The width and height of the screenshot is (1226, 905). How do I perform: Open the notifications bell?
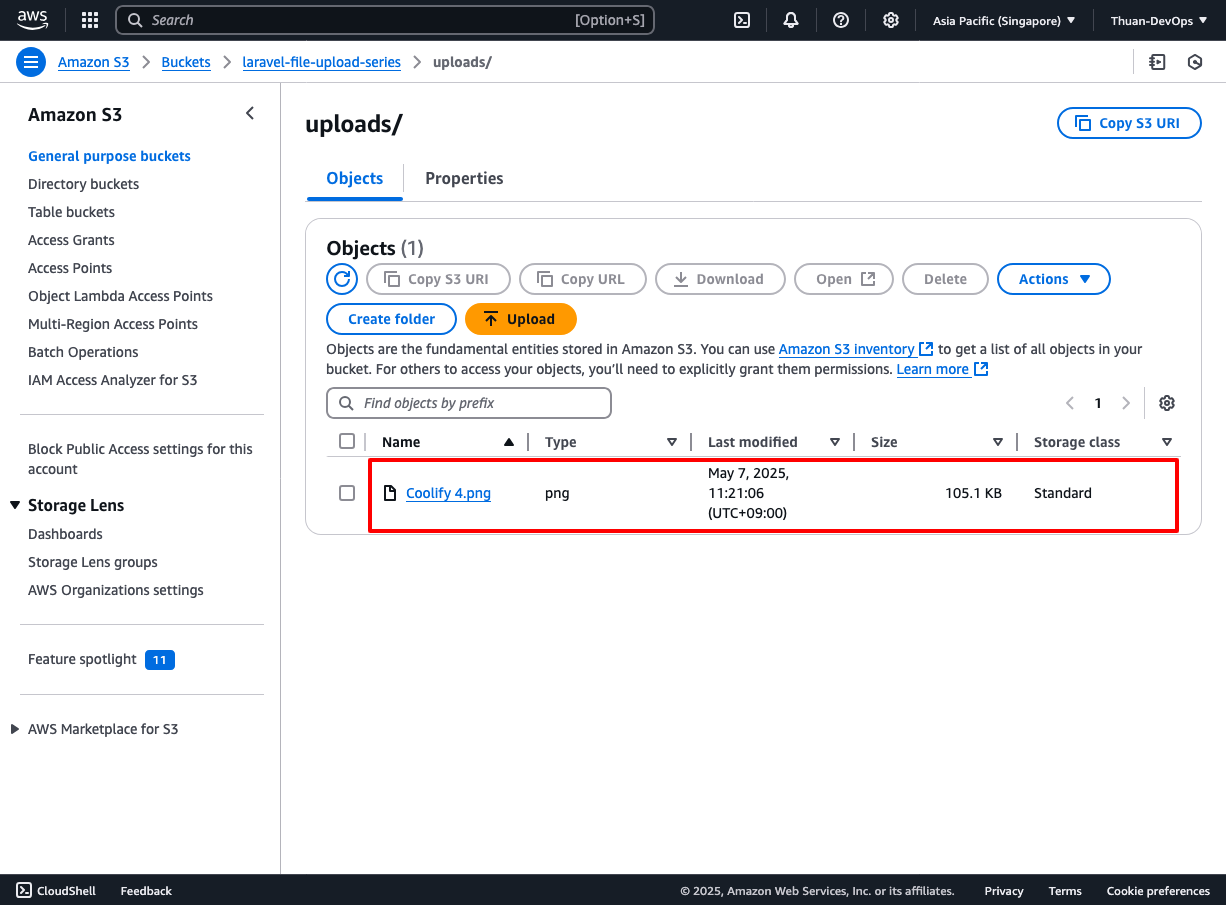[791, 20]
